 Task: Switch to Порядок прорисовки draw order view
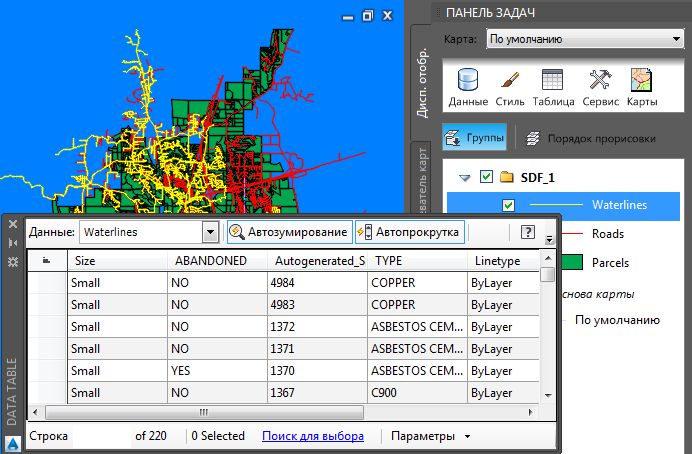[590, 138]
